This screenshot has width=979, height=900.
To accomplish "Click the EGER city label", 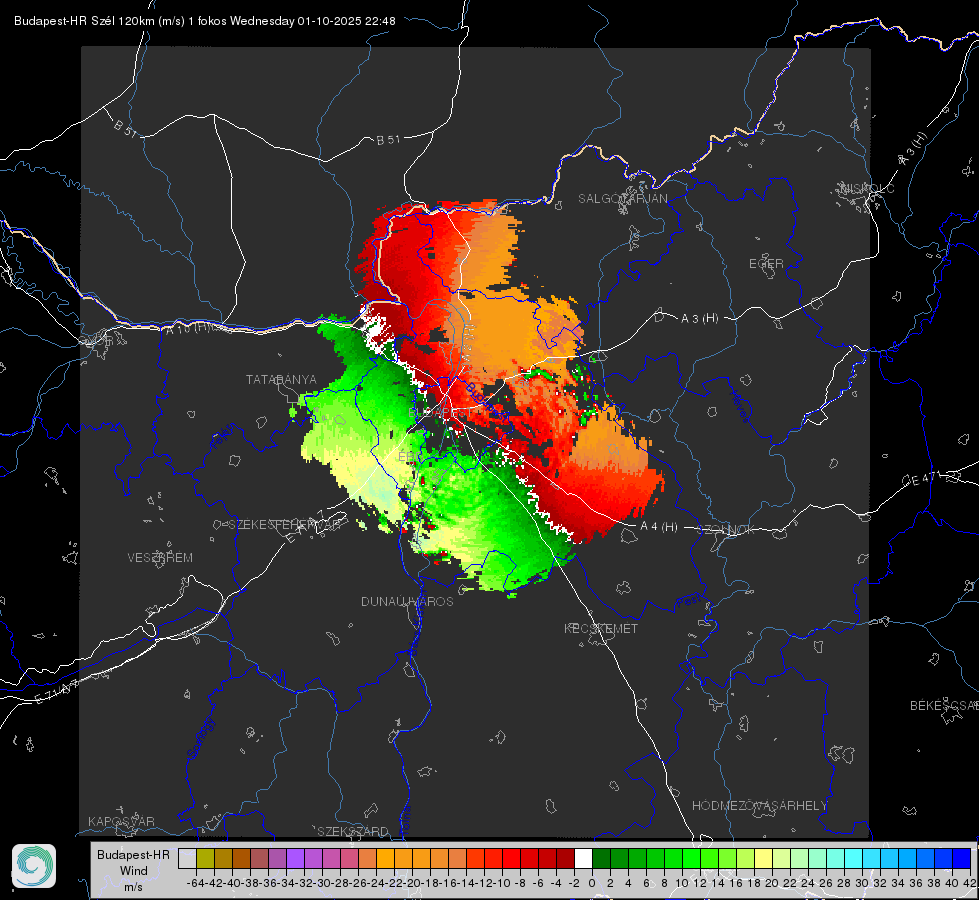I will [766, 264].
